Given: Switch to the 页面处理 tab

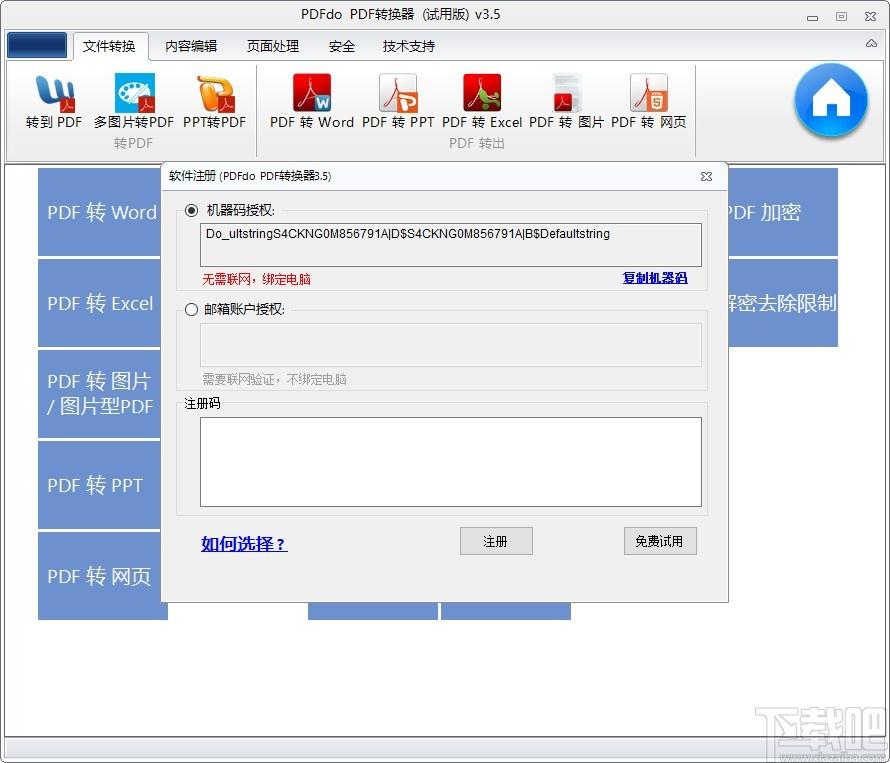Looking at the screenshot, I should [273, 46].
